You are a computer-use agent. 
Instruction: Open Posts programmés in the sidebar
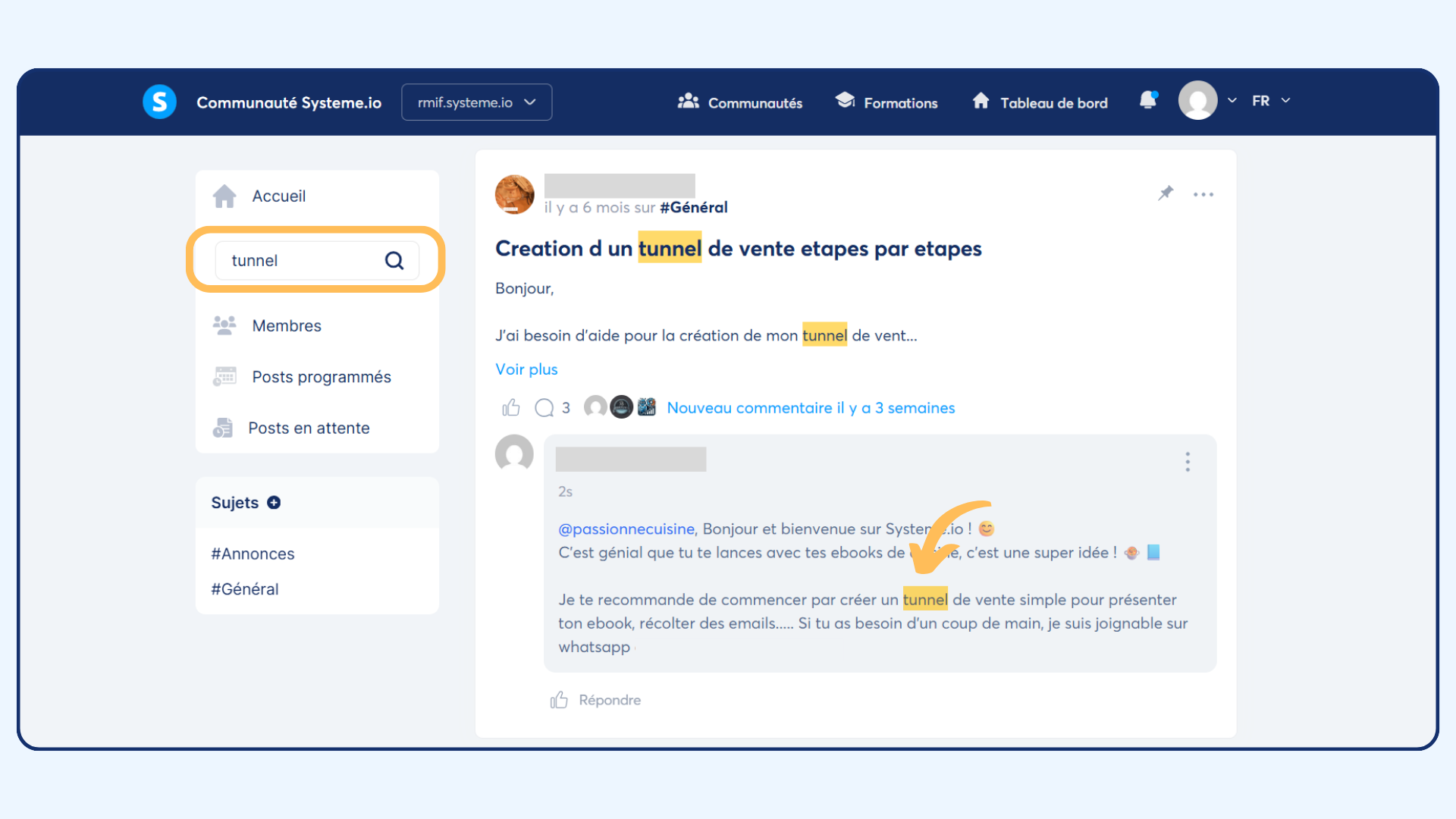pyautogui.click(x=321, y=377)
